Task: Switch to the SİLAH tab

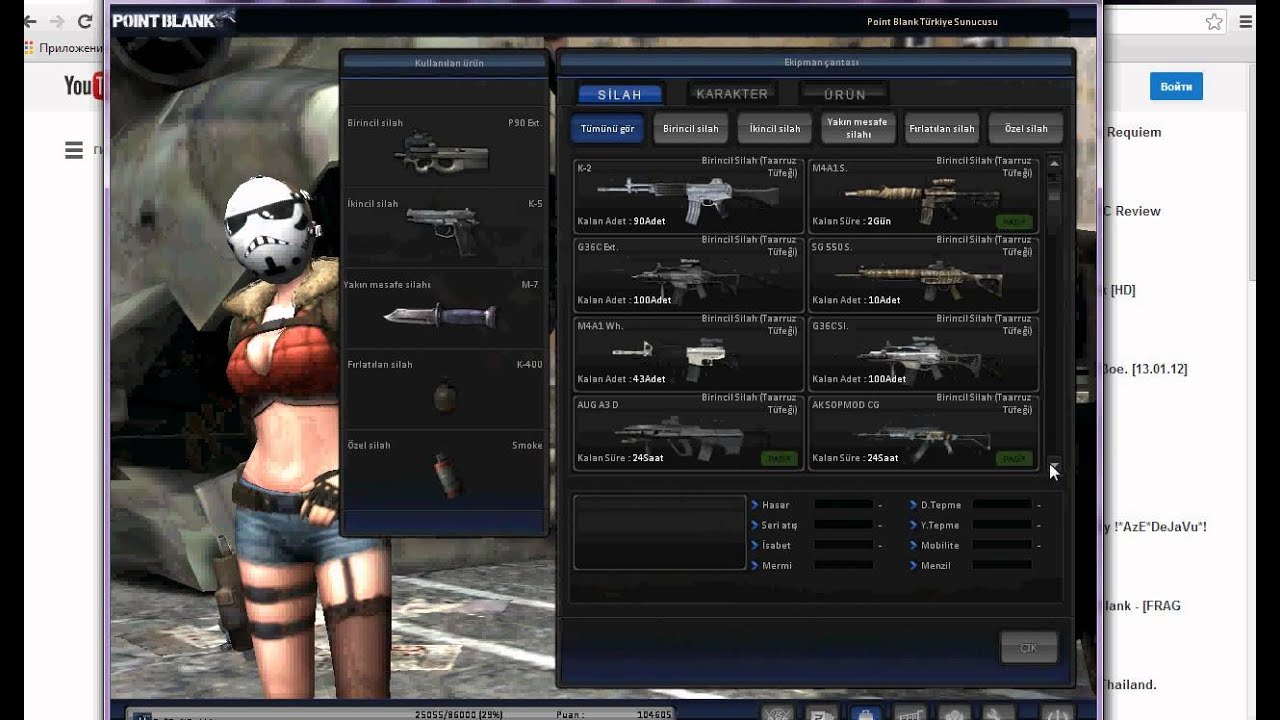Action: pos(620,95)
